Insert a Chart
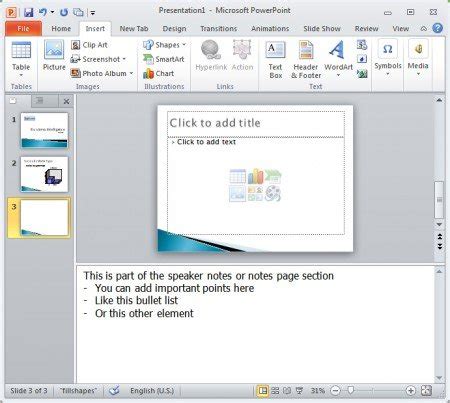The width and height of the screenshot is (450, 403). pos(159,73)
